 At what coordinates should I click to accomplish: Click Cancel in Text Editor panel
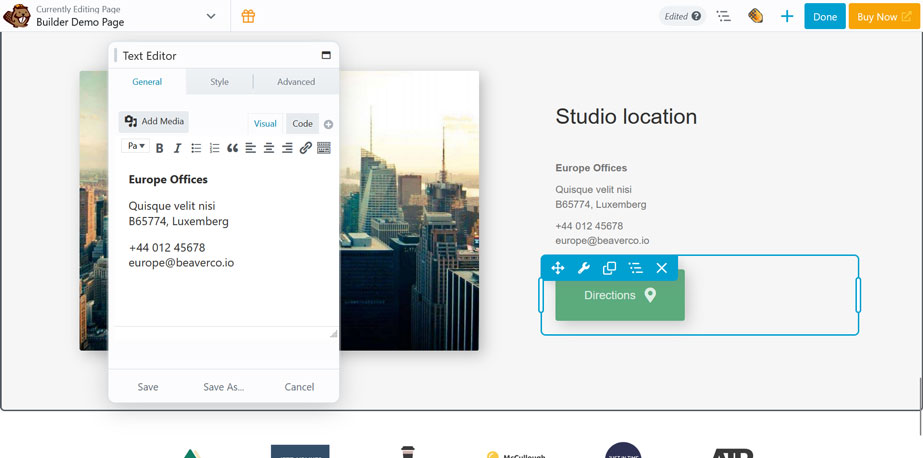tap(299, 387)
